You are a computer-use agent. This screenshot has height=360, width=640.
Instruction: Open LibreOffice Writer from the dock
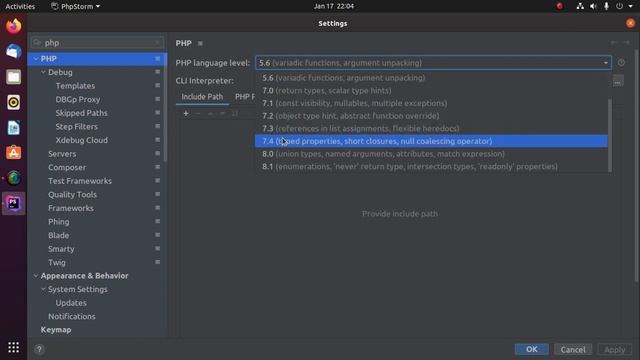[13, 128]
